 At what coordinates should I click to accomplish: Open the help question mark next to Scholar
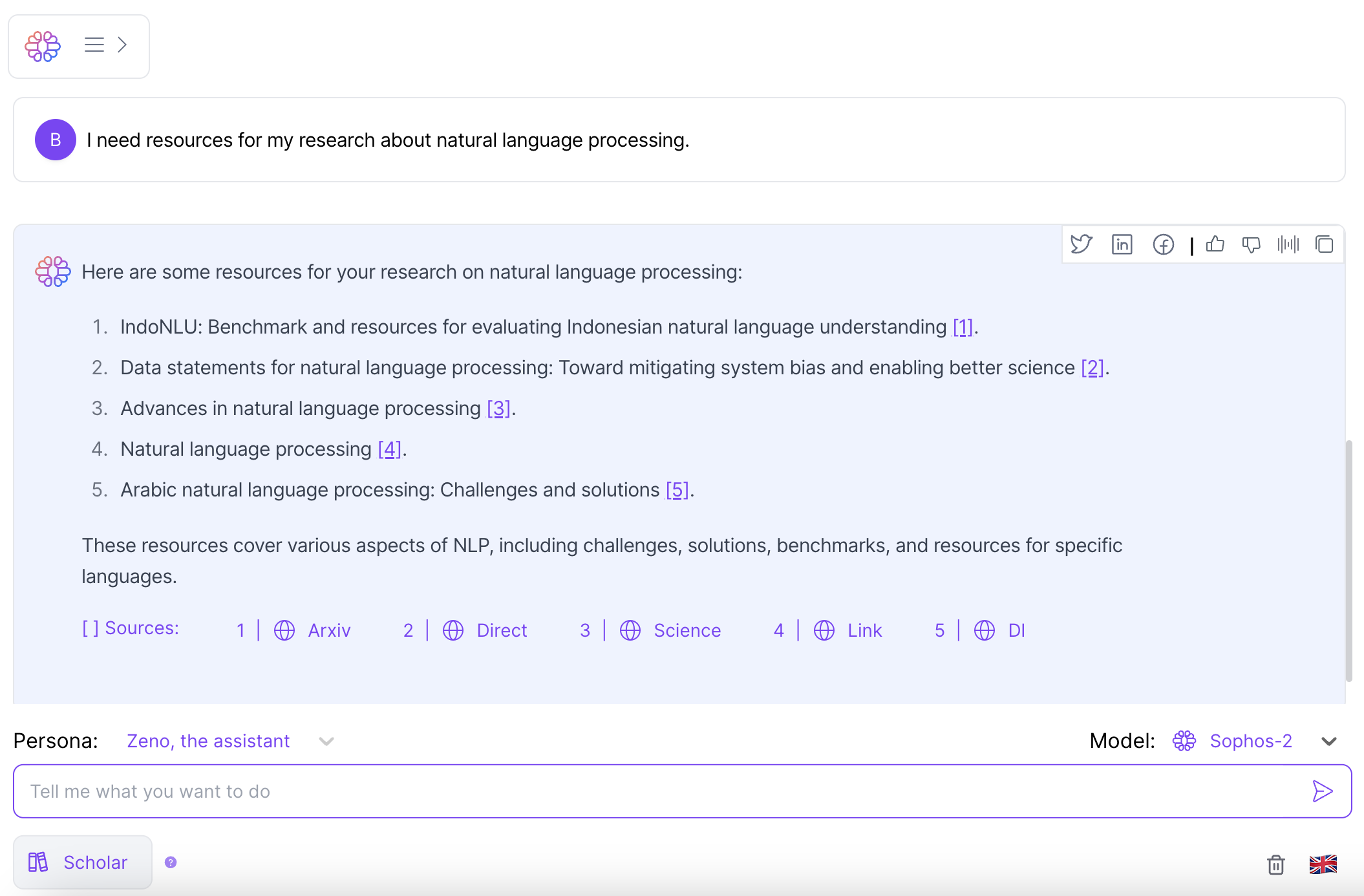click(x=171, y=862)
